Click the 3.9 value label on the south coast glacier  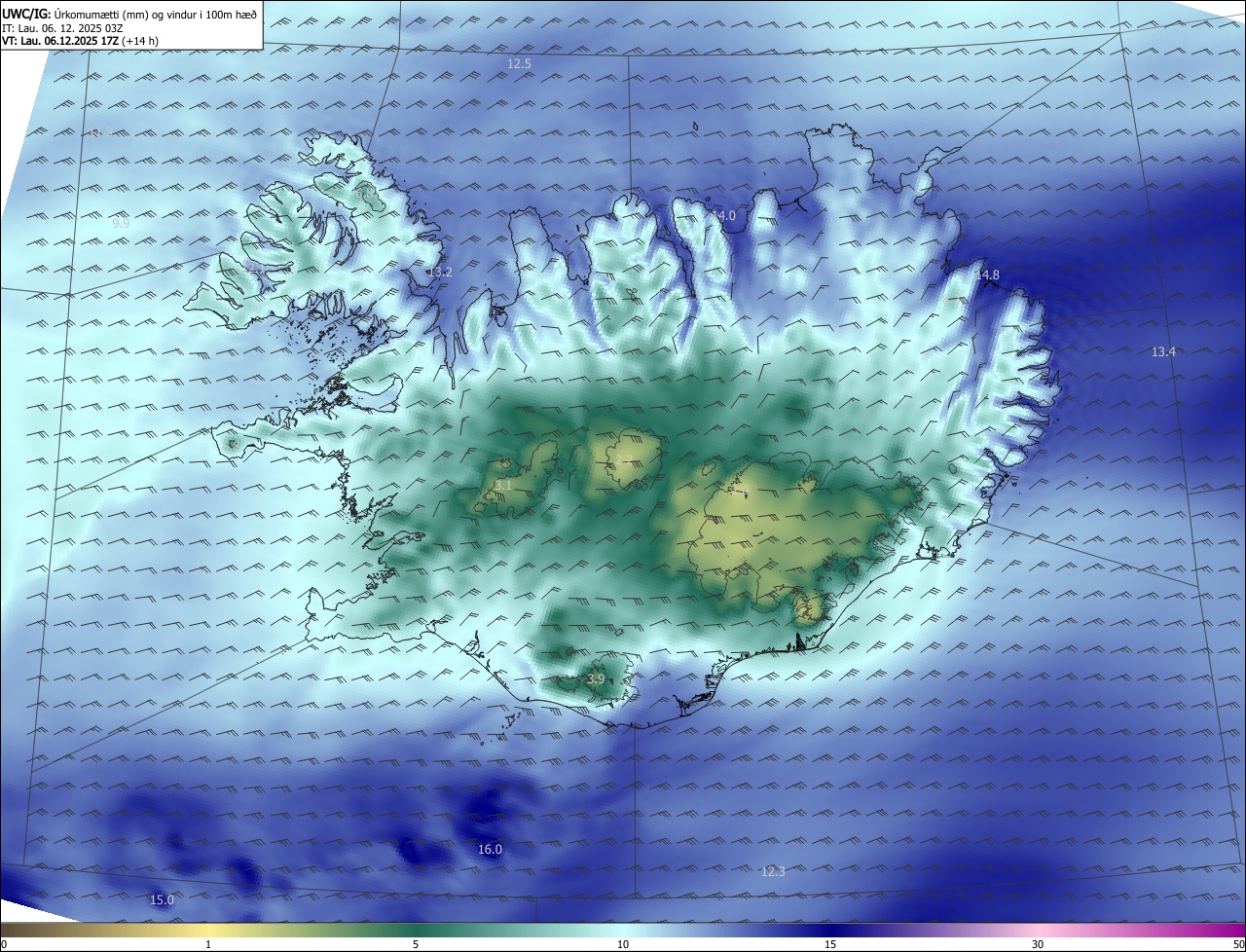tap(597, 679)
